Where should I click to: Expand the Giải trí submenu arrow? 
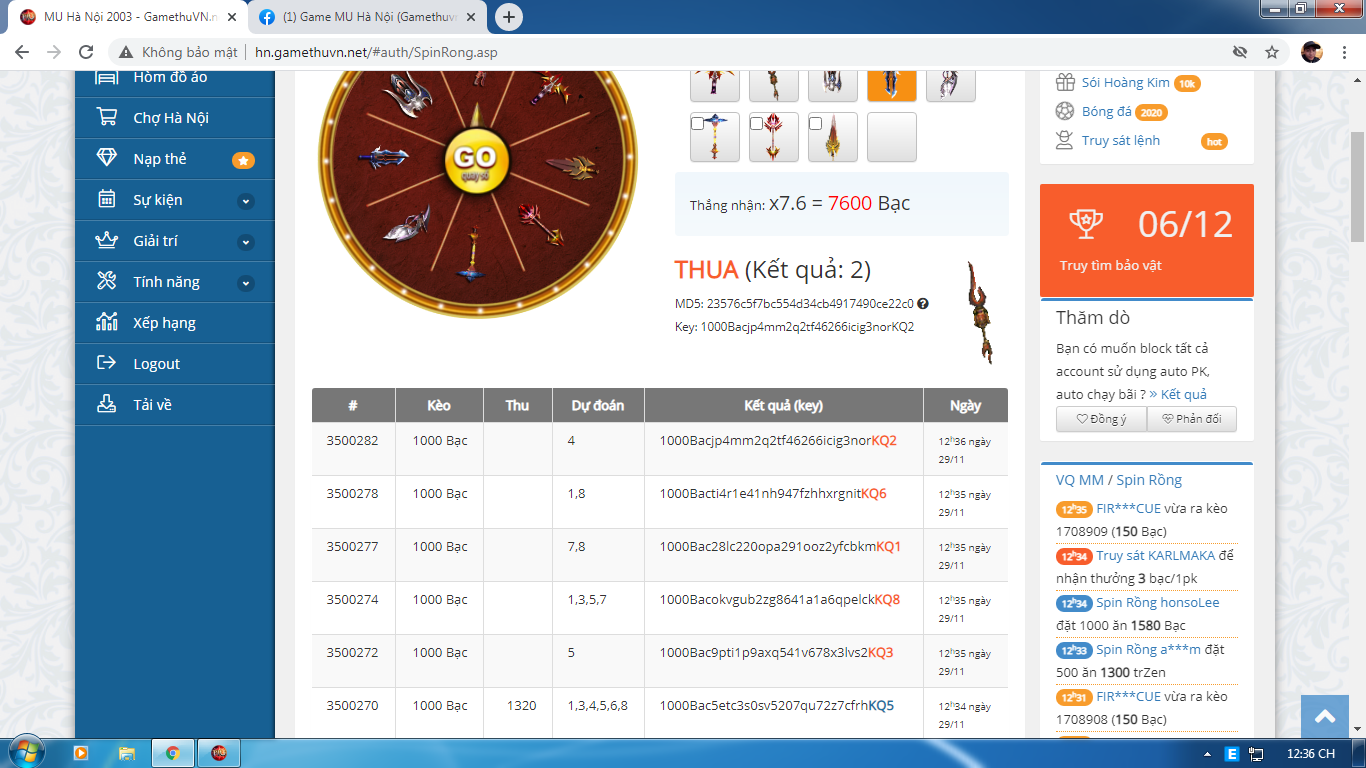click(x=246, y=242)
